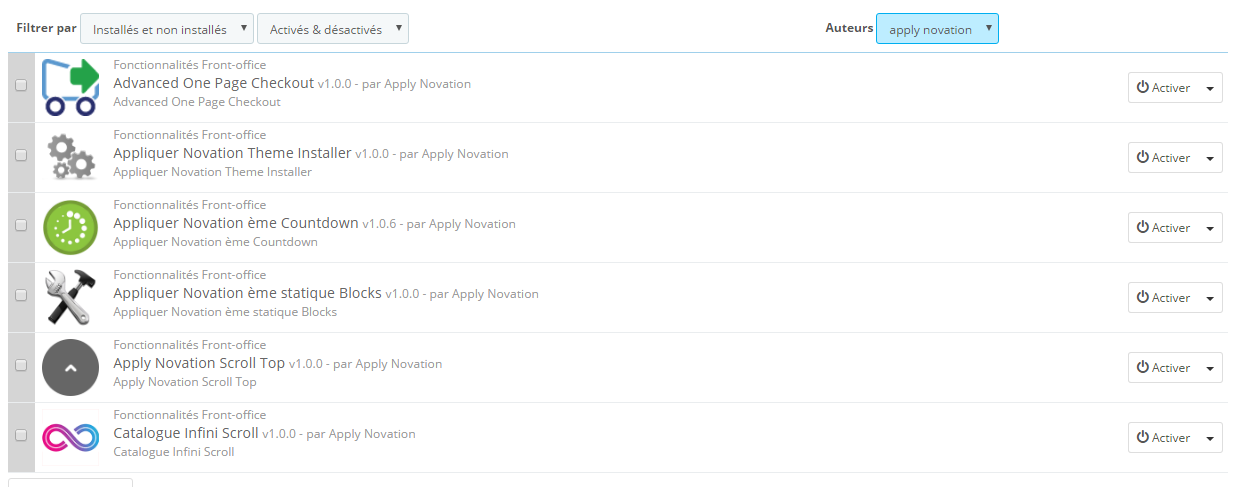Screen dimensions: 1238x487
Task: Click Activer for Appliquer Novation Theme Installer
Action: pos(1163,158)
